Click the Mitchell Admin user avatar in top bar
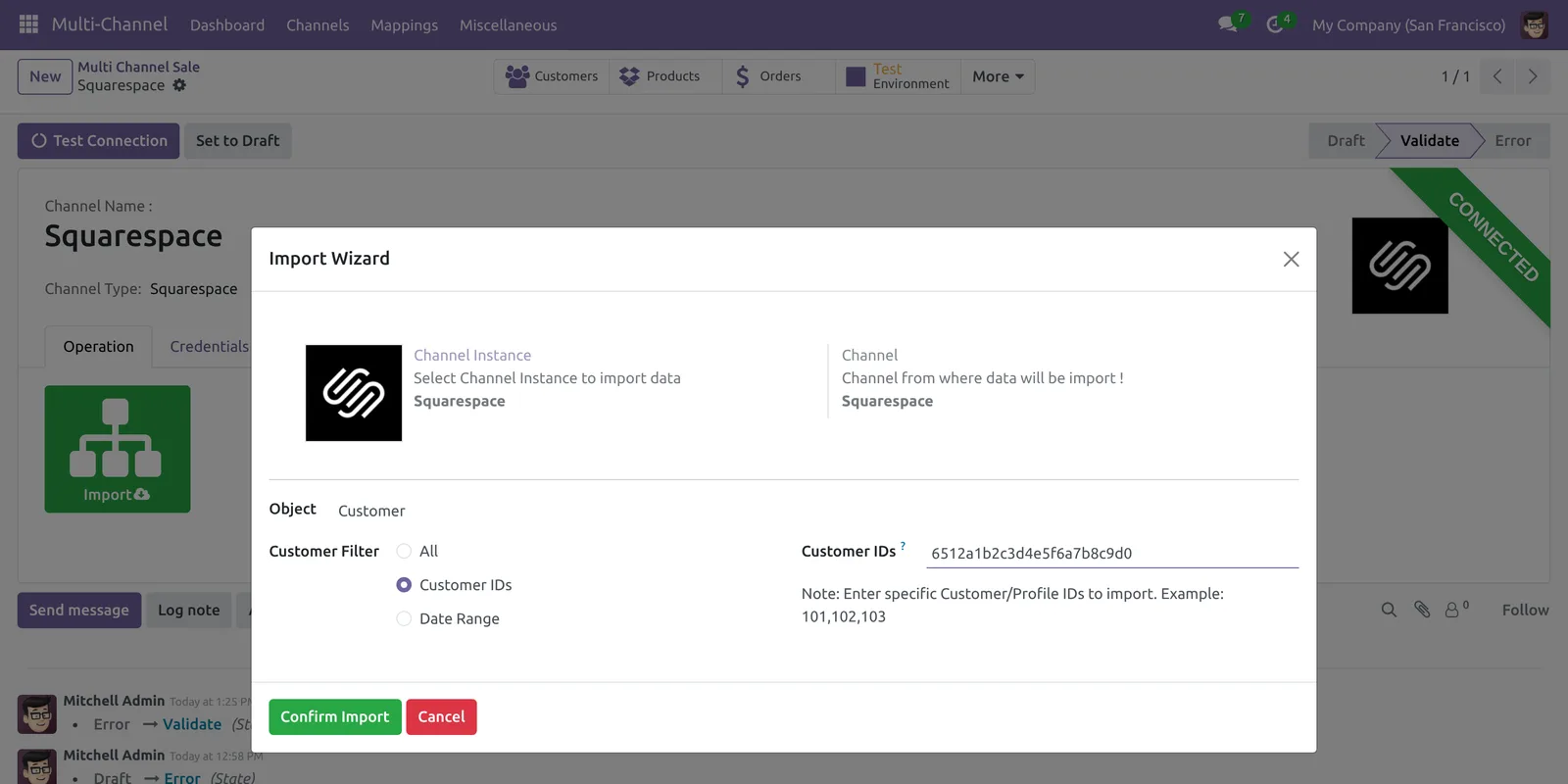Screen dimensions: 1568x784 coord(1534,24)
